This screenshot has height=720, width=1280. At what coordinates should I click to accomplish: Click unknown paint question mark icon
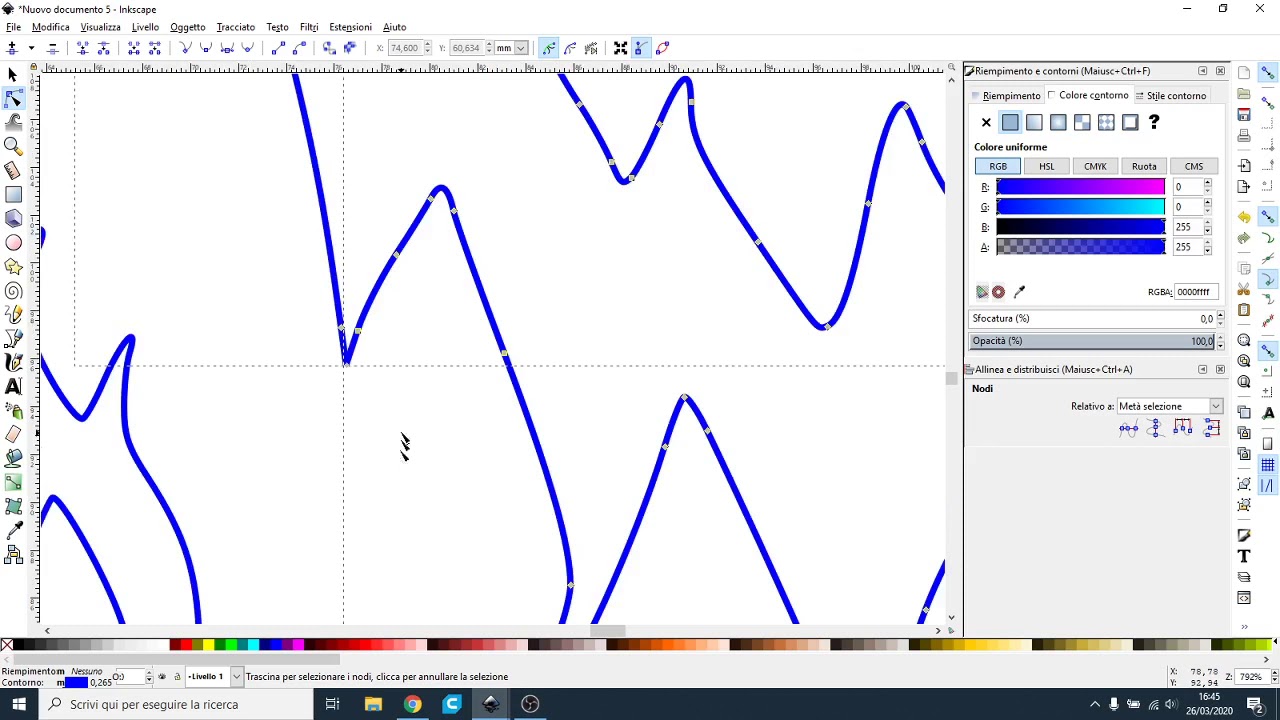click(x=1154, y=122)
